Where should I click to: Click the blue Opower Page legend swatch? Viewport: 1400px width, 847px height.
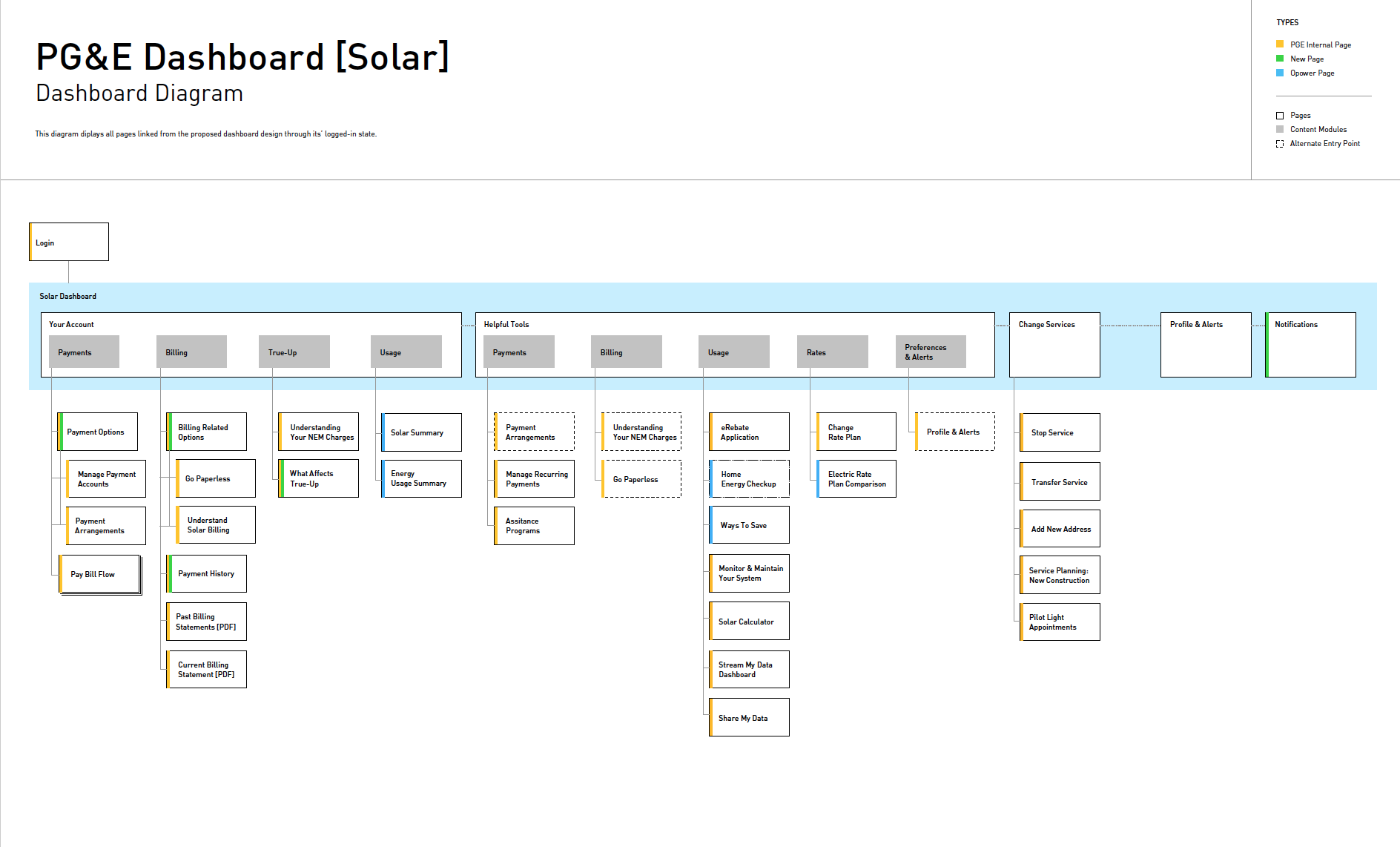pos(1280,73)
